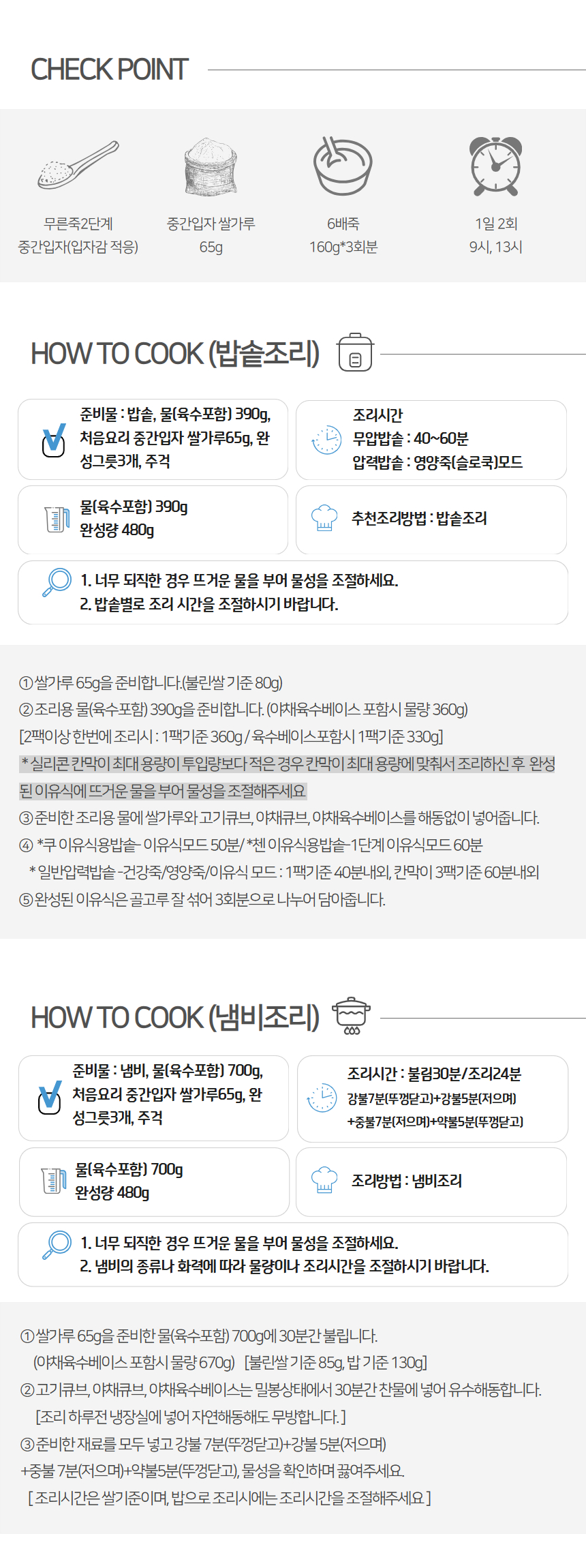Screen dimensions: 586x1568
Task: Click the highlighted 실리콘 칸막이 note text
Action: [288, 777]
